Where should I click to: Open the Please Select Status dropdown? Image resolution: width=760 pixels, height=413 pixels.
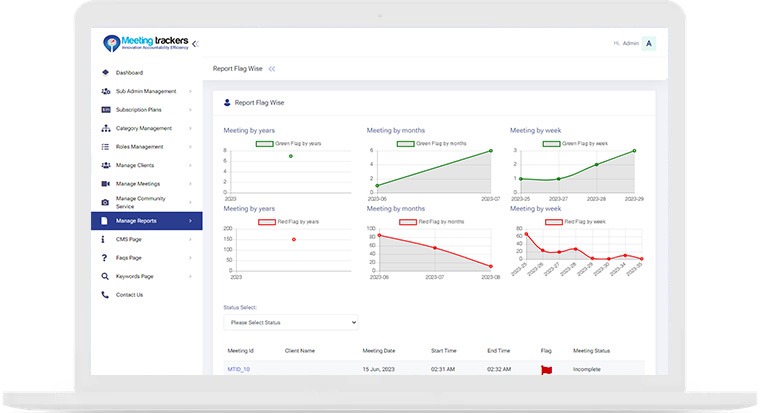(291, 322)
